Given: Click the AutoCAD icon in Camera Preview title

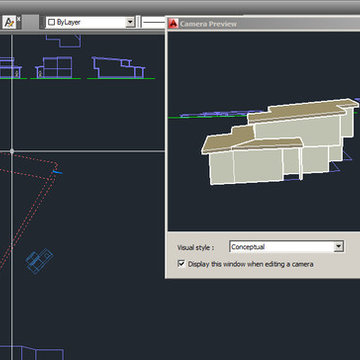Looking at the screenshot, I should (173, 24).
